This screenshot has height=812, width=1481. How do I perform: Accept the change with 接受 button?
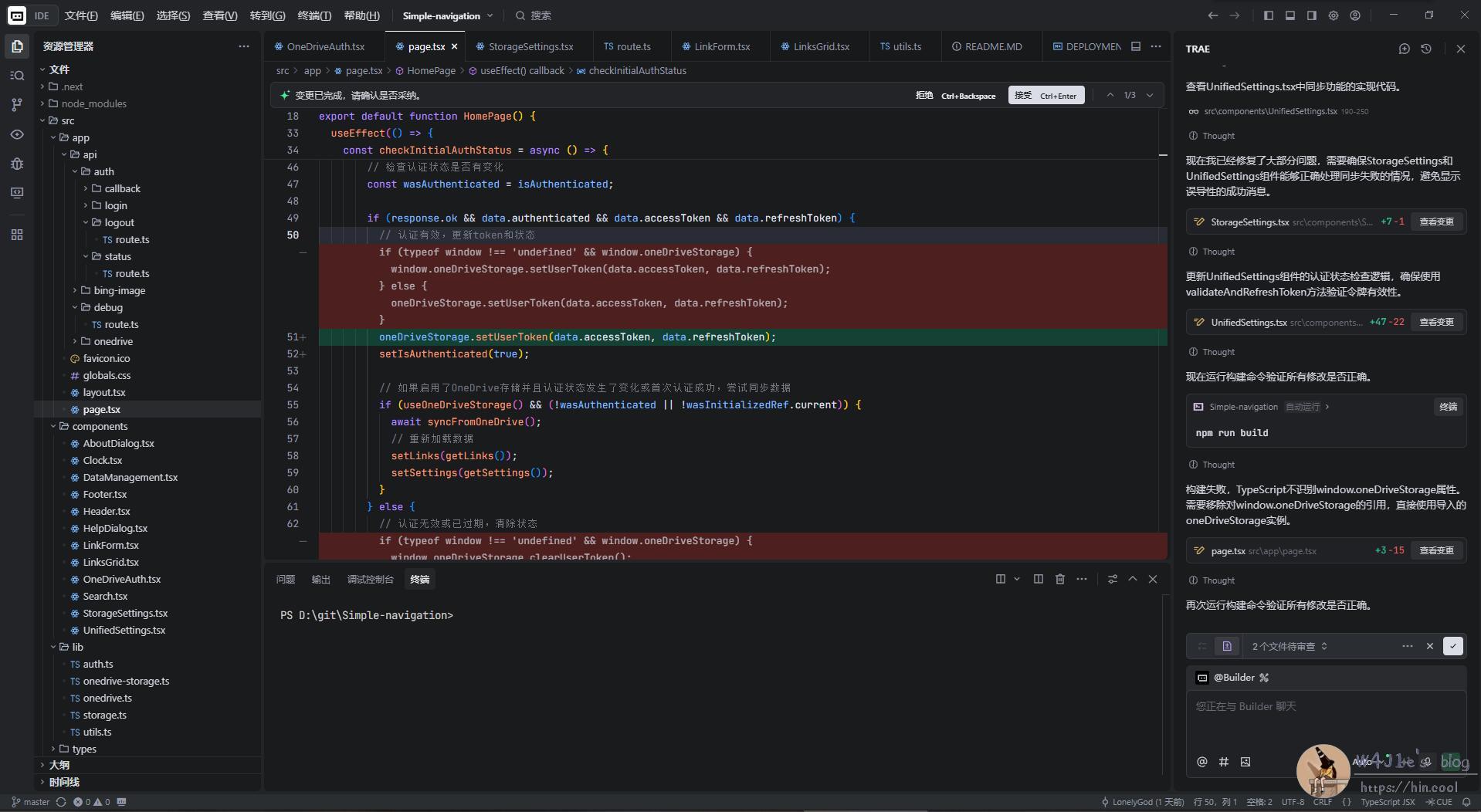[1046, 95]
